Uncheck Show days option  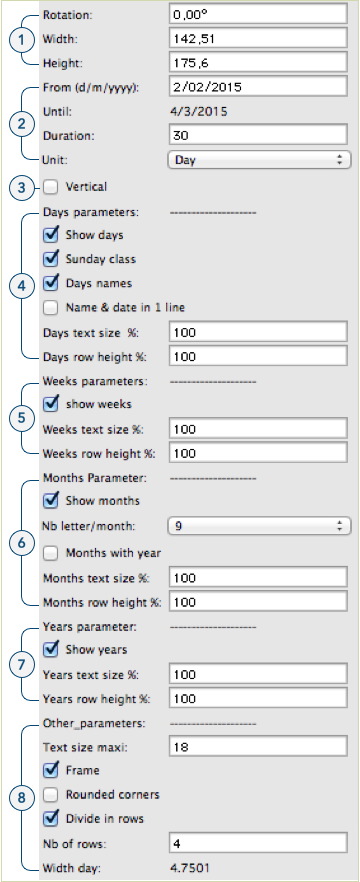51,235
